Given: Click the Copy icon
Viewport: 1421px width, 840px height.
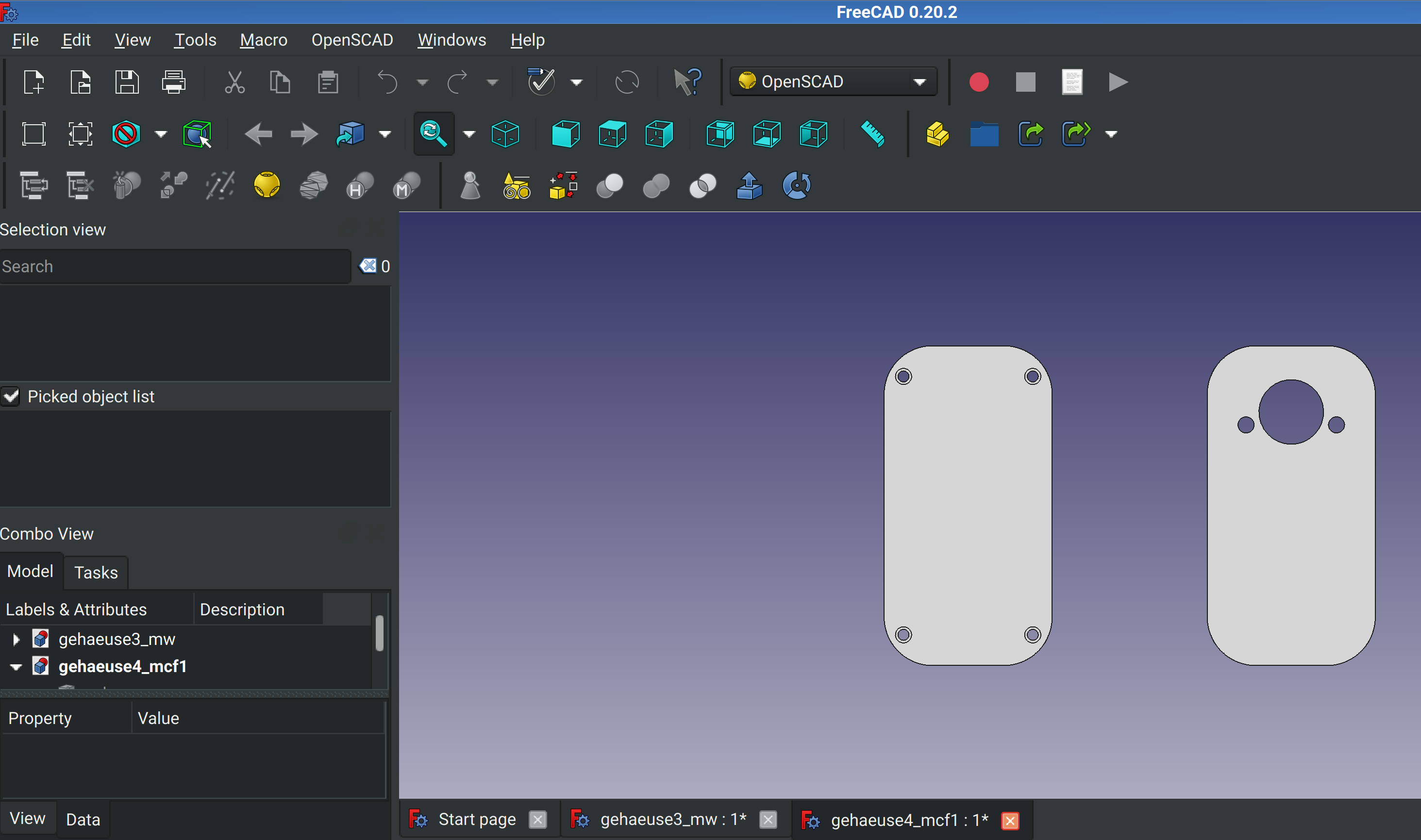Looking at the screenshot, I should [280, 82].
